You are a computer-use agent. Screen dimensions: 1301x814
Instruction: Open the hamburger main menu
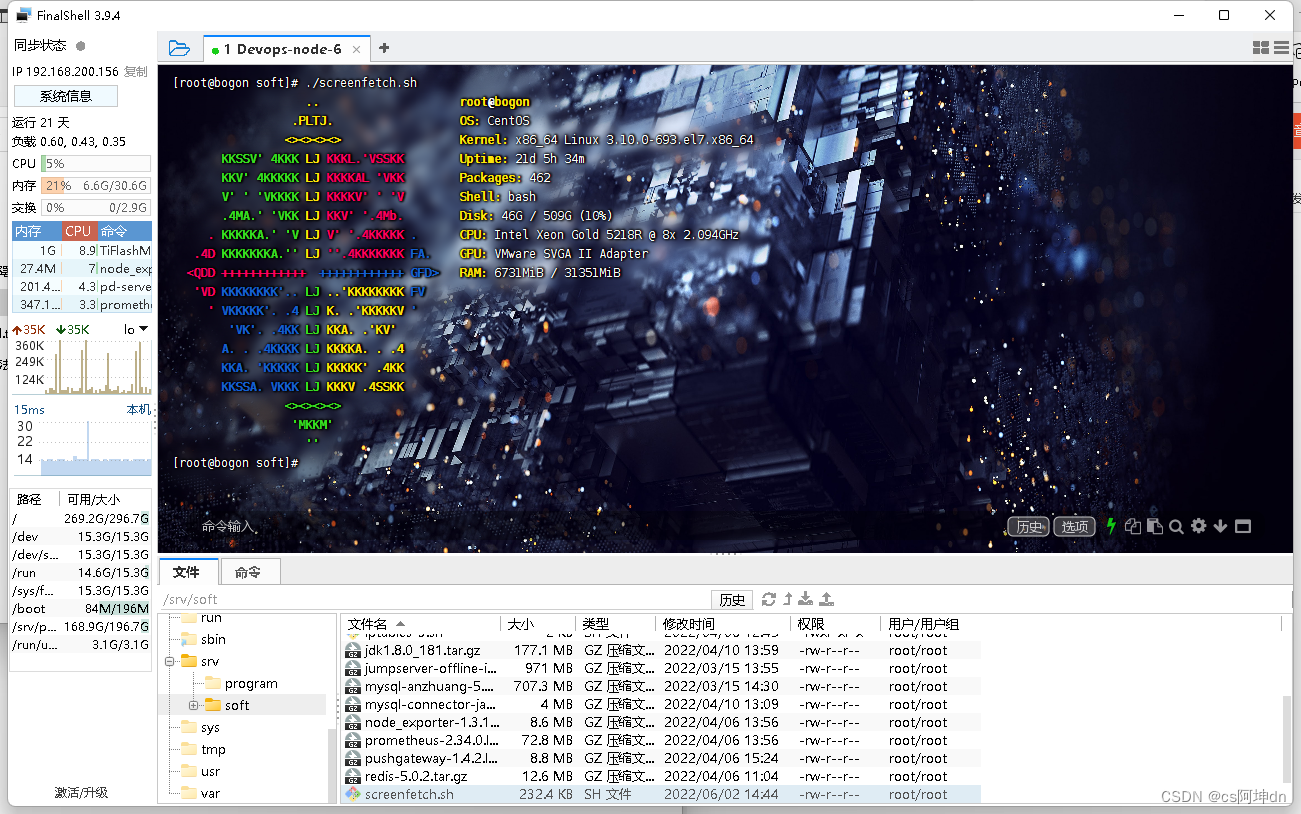(1281, 48)
